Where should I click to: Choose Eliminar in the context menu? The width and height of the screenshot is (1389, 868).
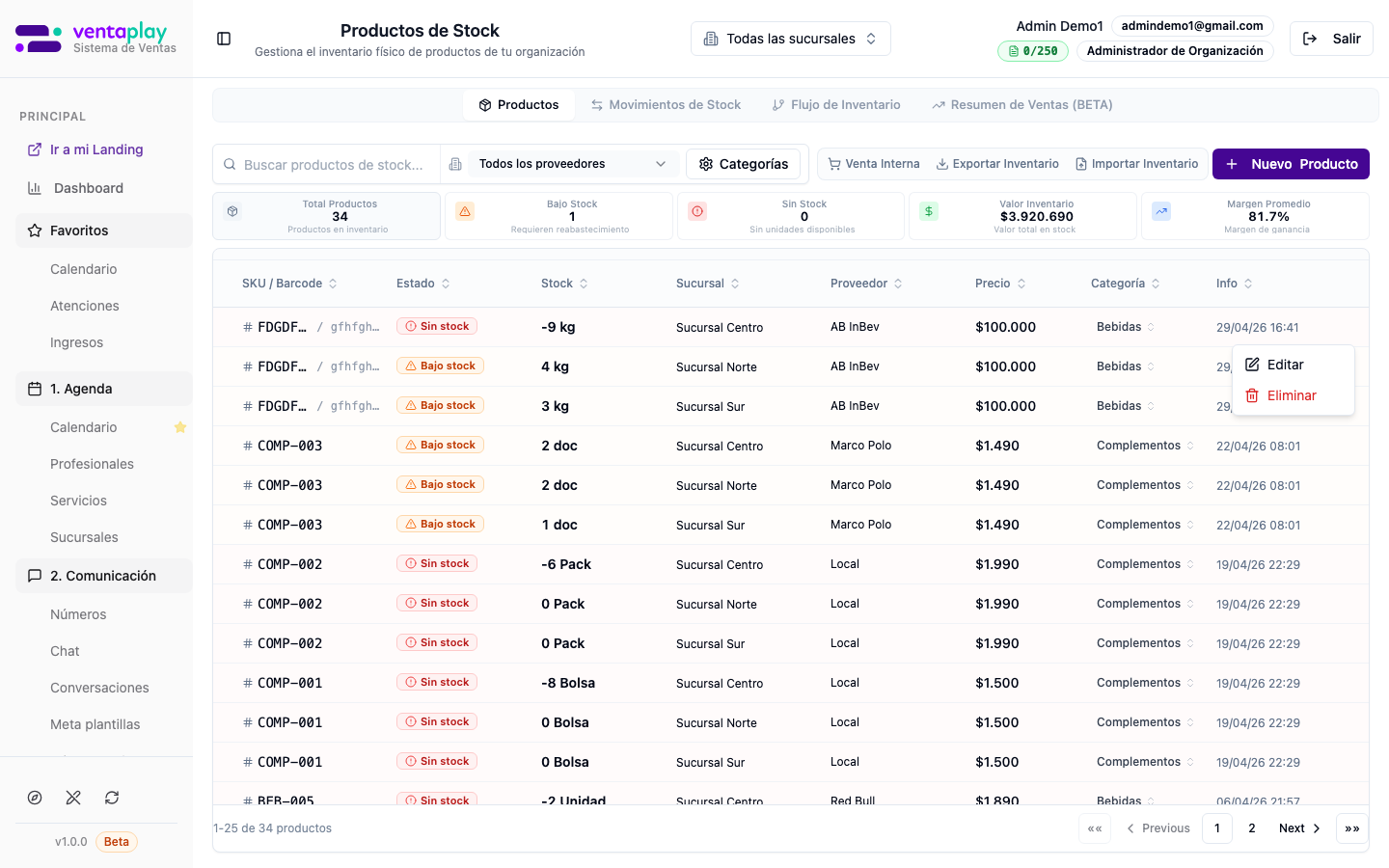(1294, 395)
